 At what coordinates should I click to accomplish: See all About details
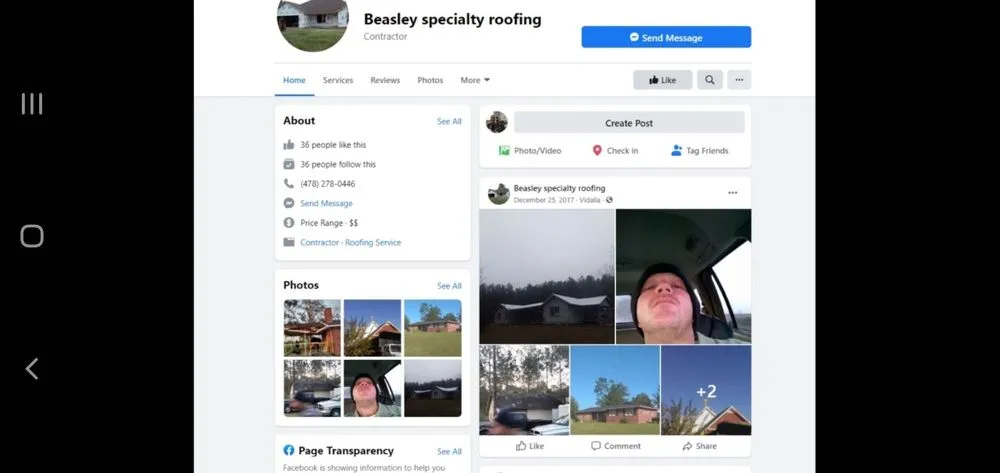pyautogui.click(x=449, y=121)
